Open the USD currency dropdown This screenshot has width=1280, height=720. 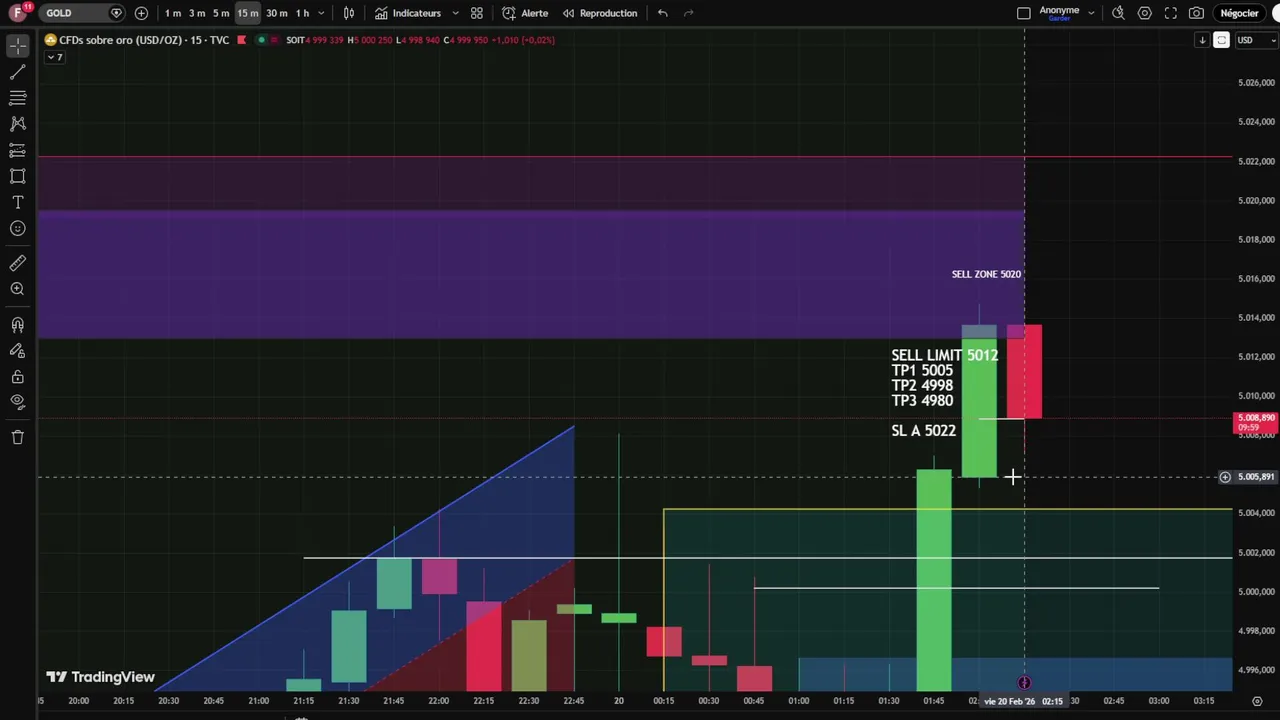pyautogui.click(x=1256, y=40)
